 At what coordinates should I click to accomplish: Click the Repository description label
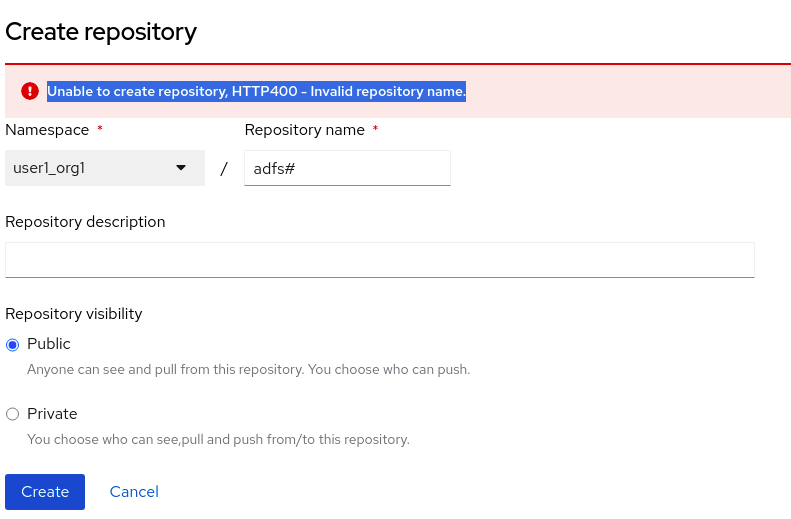tap(85, 222)
